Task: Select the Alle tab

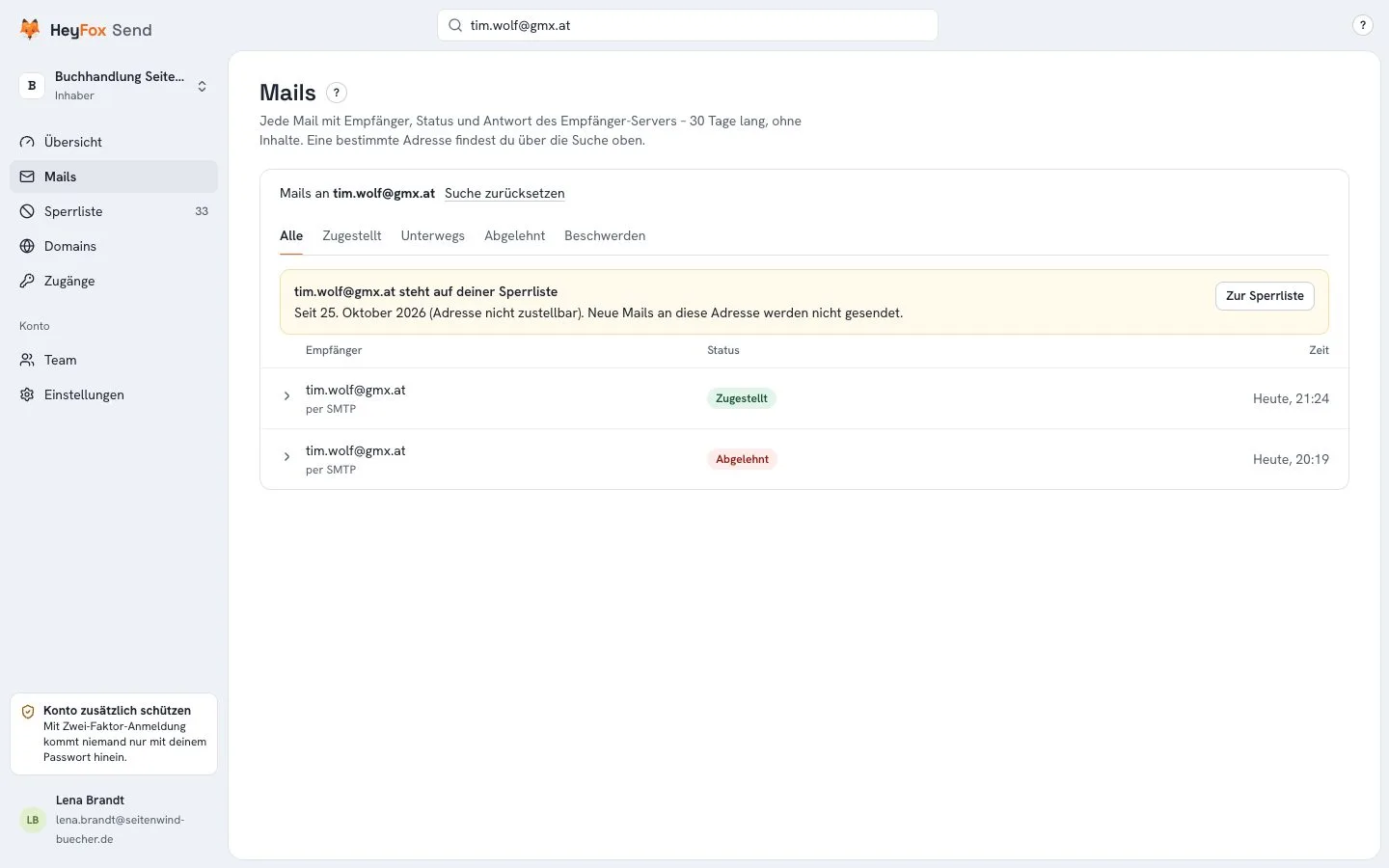Action: (291, 235)
